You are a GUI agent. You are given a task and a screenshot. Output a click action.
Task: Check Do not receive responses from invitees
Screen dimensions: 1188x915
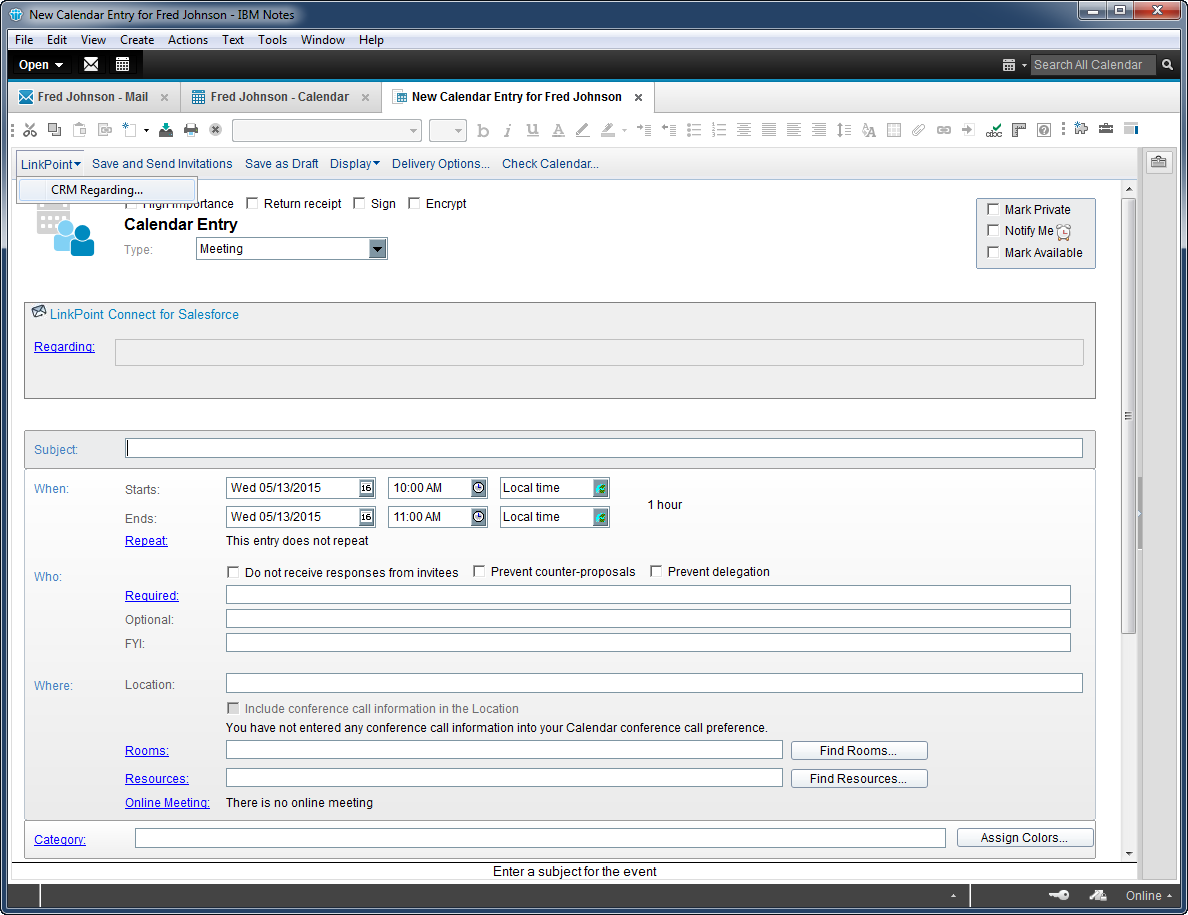coord(233,572)
